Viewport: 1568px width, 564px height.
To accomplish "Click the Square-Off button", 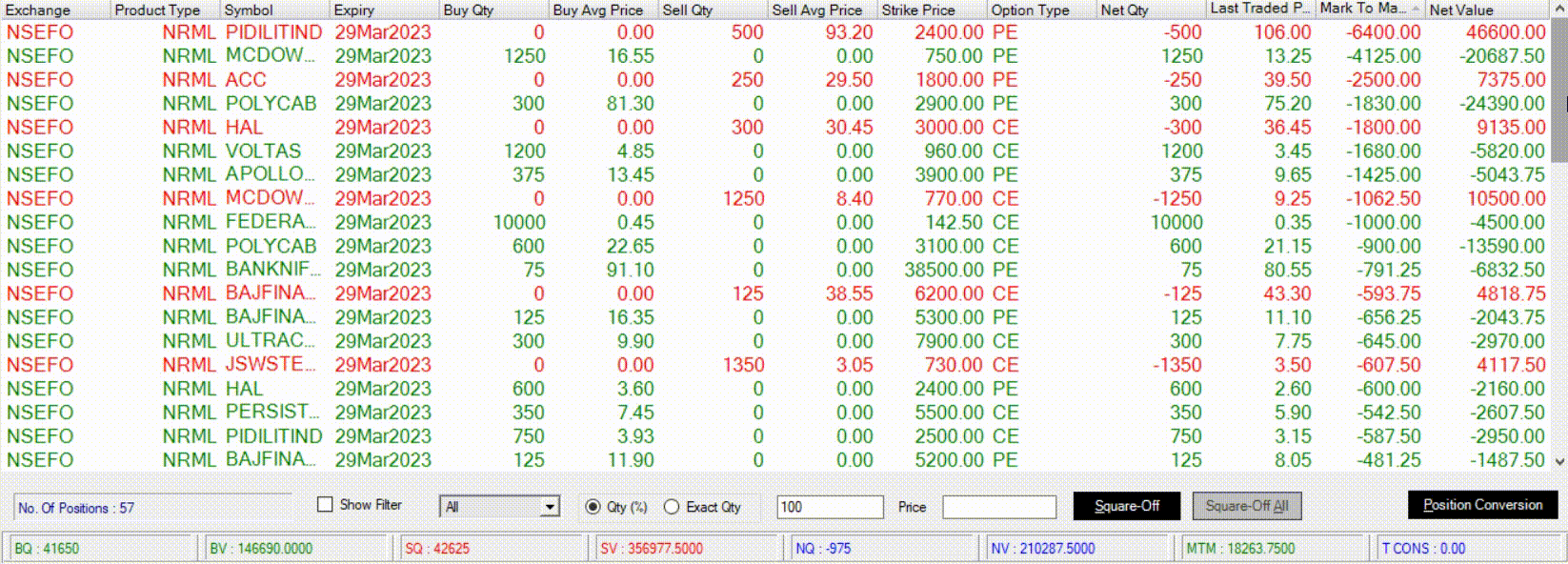I will (1127, 506).
